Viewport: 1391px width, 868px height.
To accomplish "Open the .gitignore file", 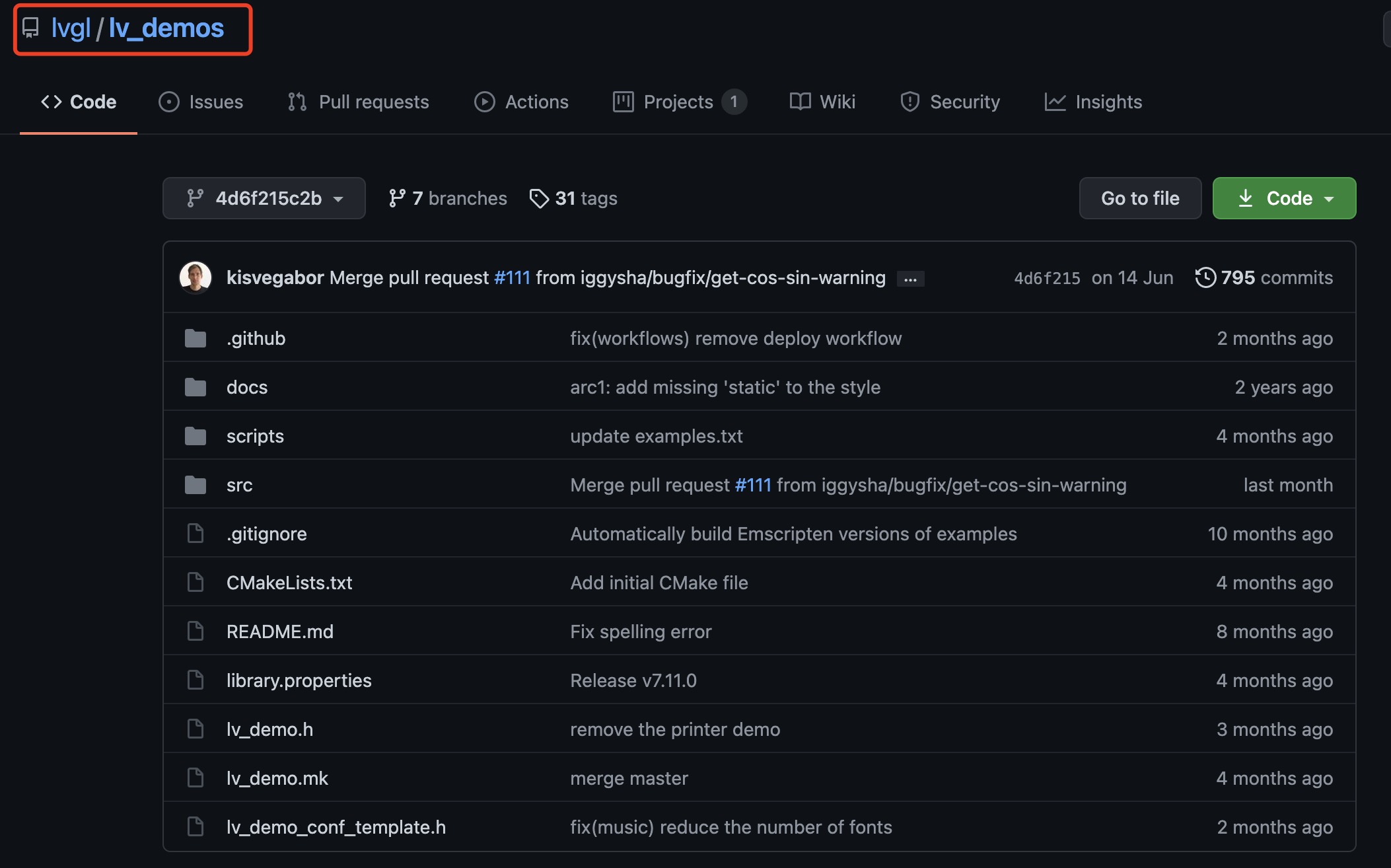I will [x=266, y=534].
